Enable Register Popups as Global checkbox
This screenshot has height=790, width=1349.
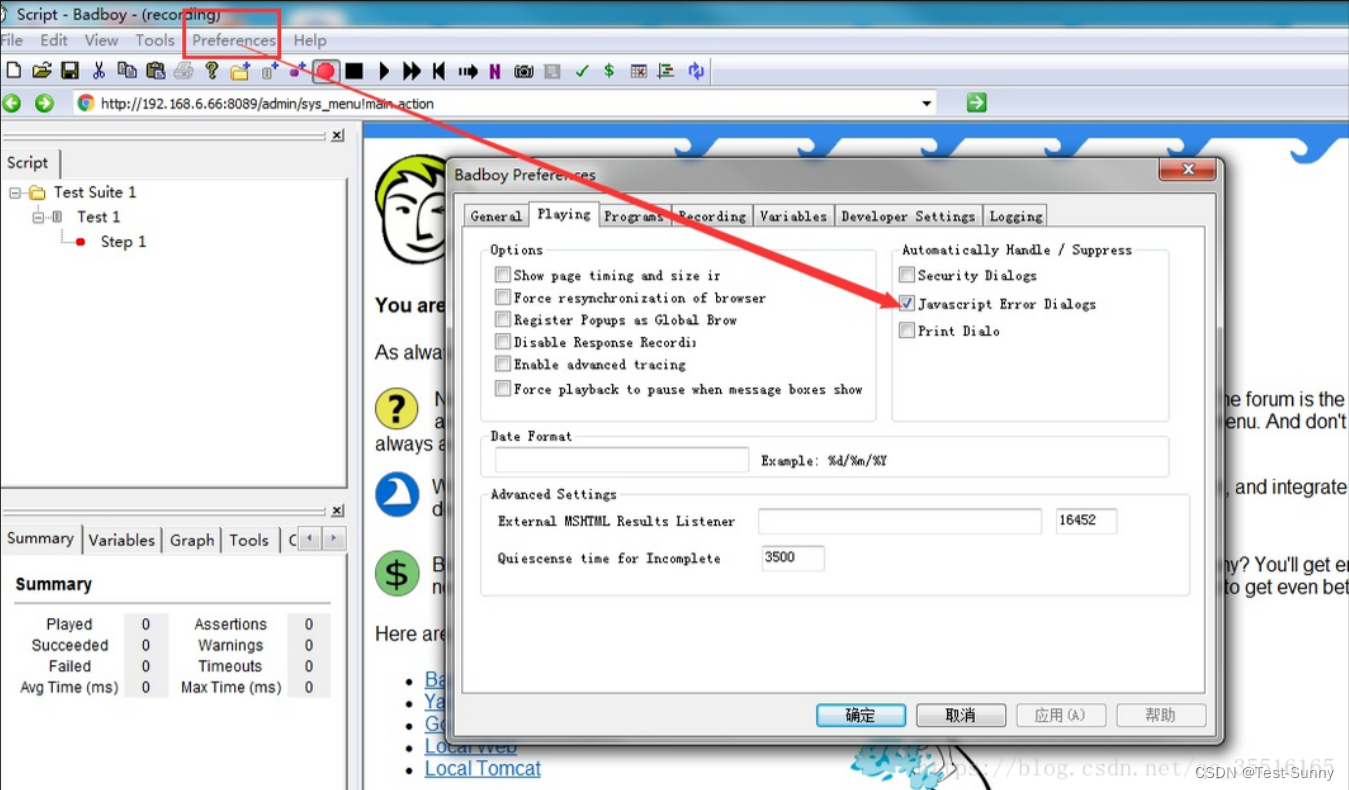click(503, 320)
